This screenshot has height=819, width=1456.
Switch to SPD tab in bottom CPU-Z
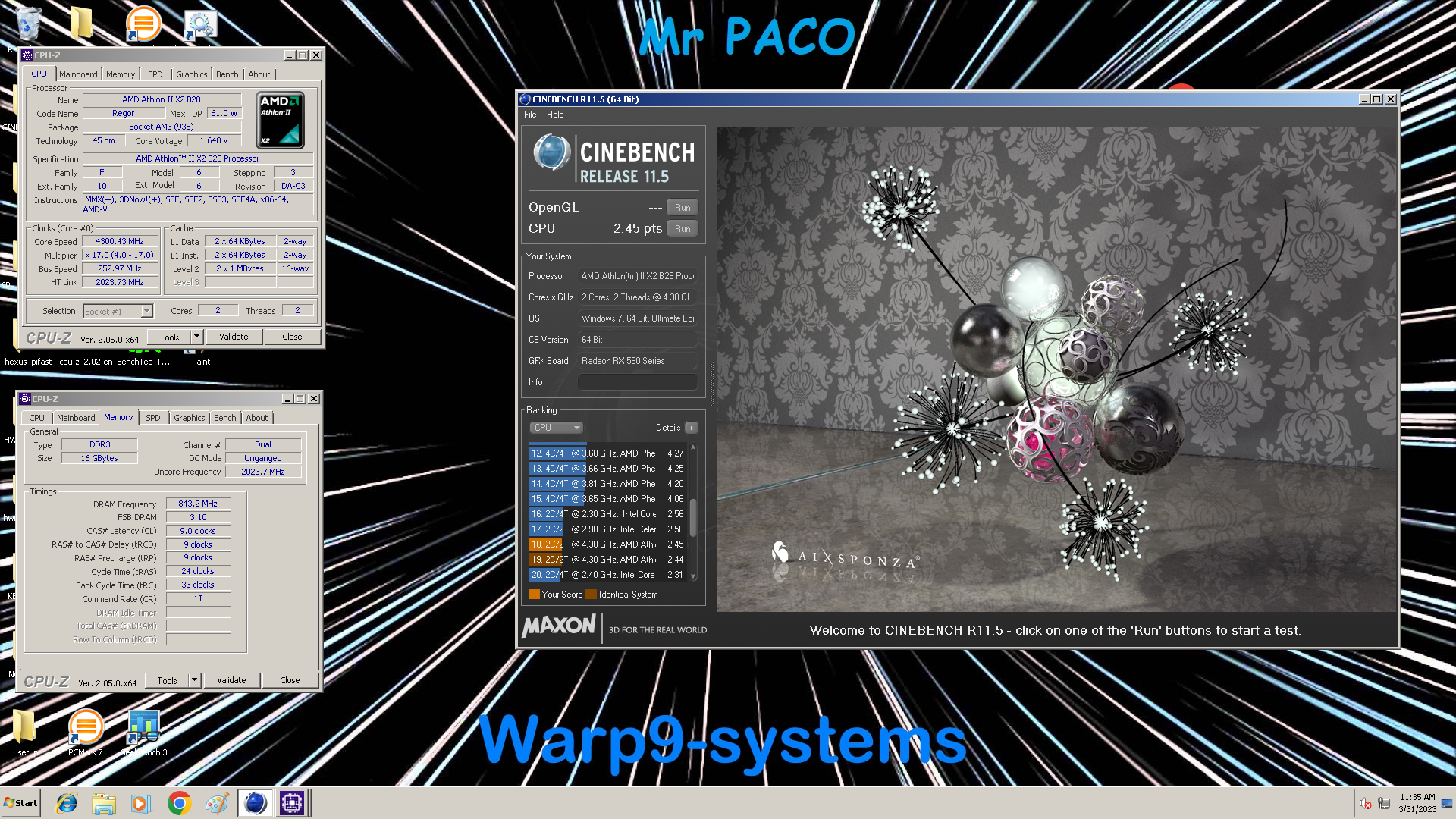153,418
